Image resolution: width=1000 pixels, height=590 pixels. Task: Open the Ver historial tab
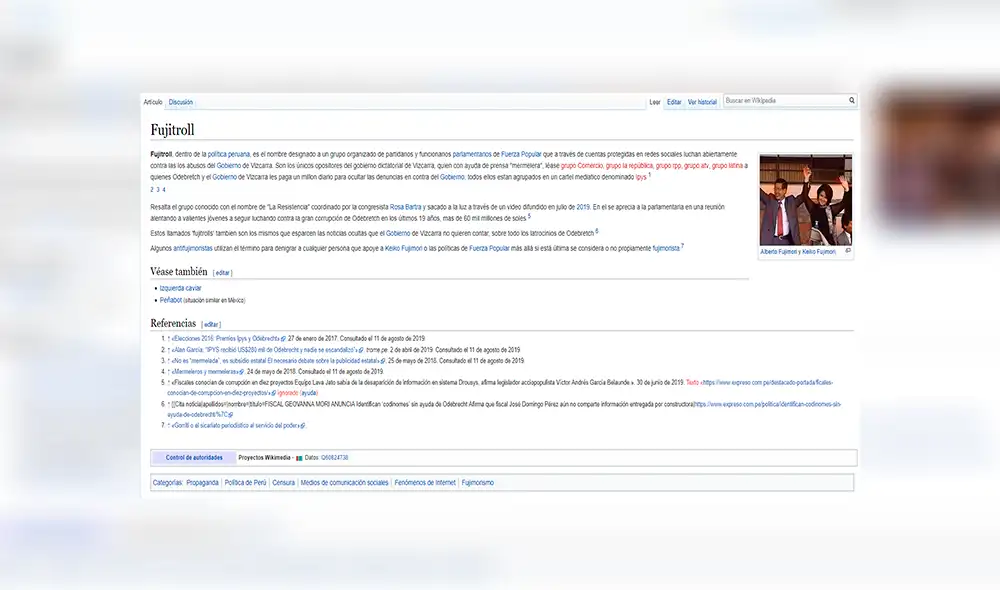pos(703,100)
